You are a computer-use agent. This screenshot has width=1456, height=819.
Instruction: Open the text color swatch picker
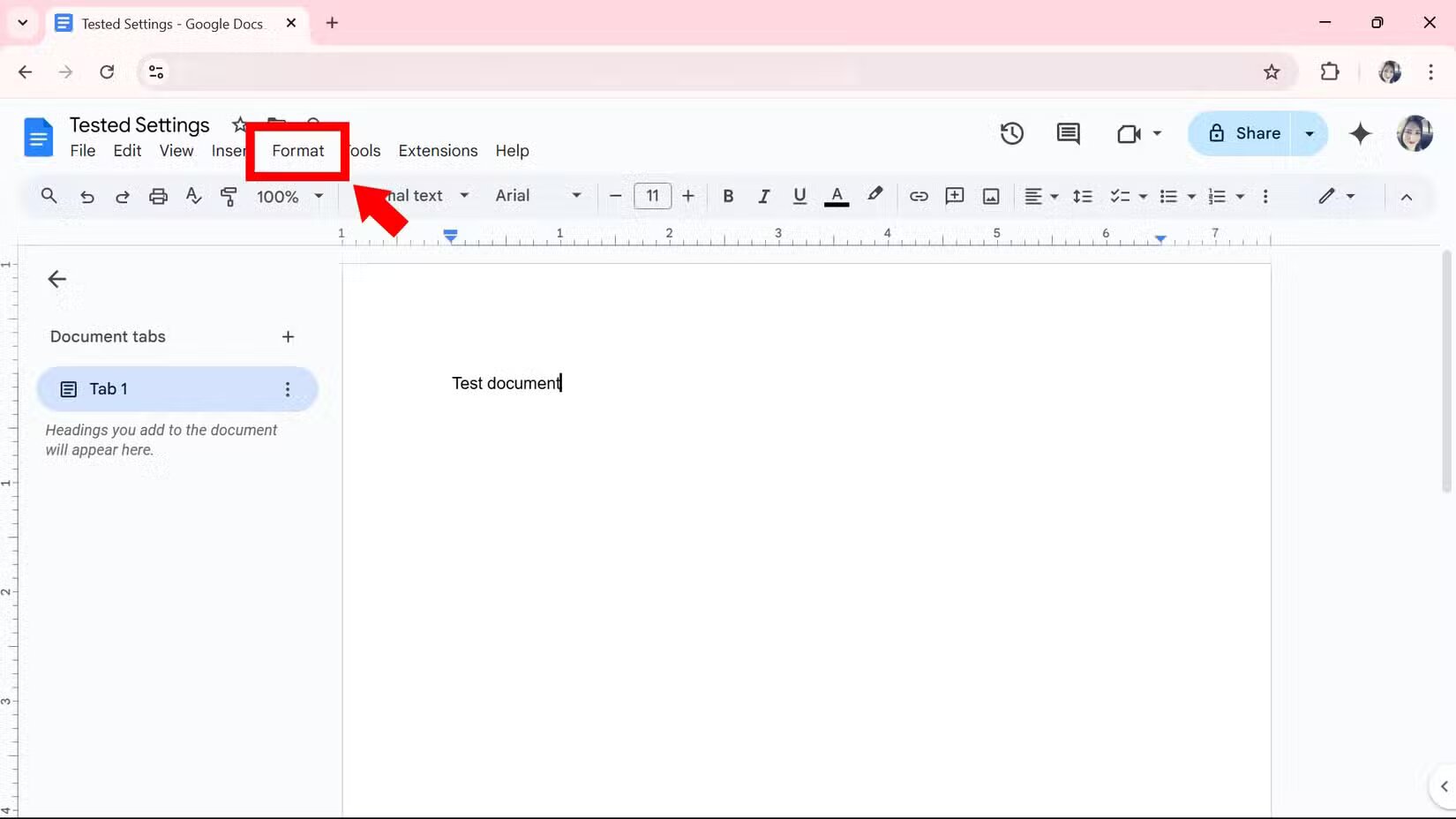pyautogui.click(x=837, y=196)
